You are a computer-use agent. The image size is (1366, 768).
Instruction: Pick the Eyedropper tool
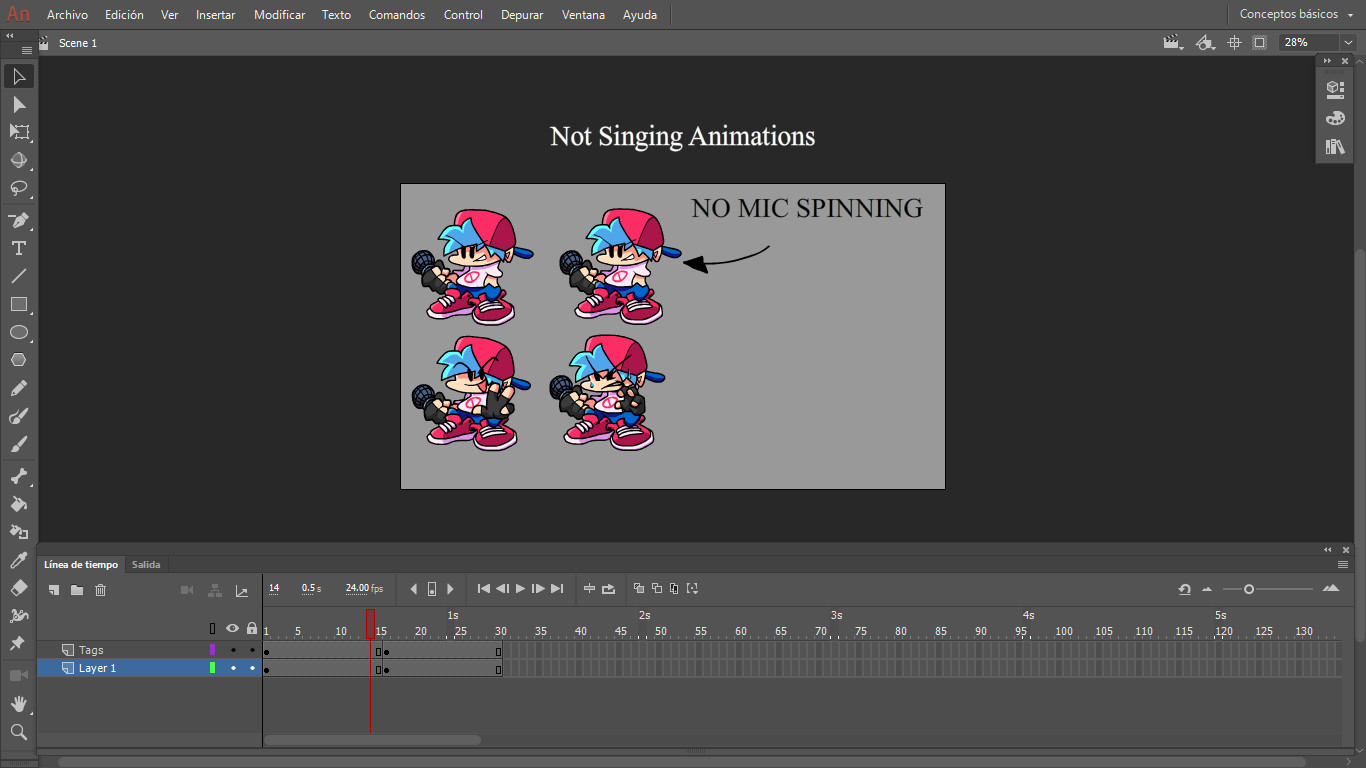coord(17,560)
